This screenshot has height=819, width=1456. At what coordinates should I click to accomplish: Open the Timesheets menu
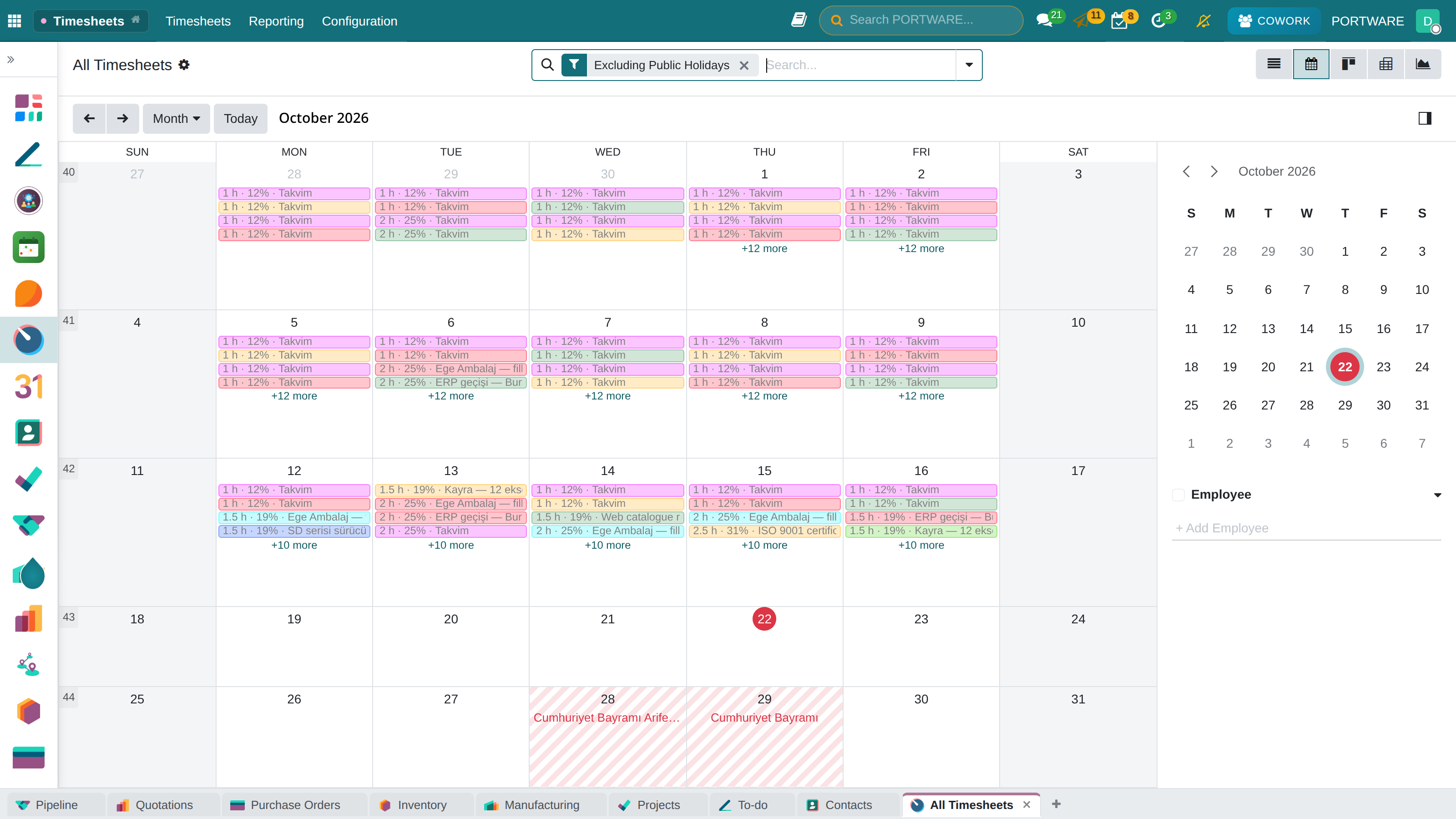(x=198, y=21)
